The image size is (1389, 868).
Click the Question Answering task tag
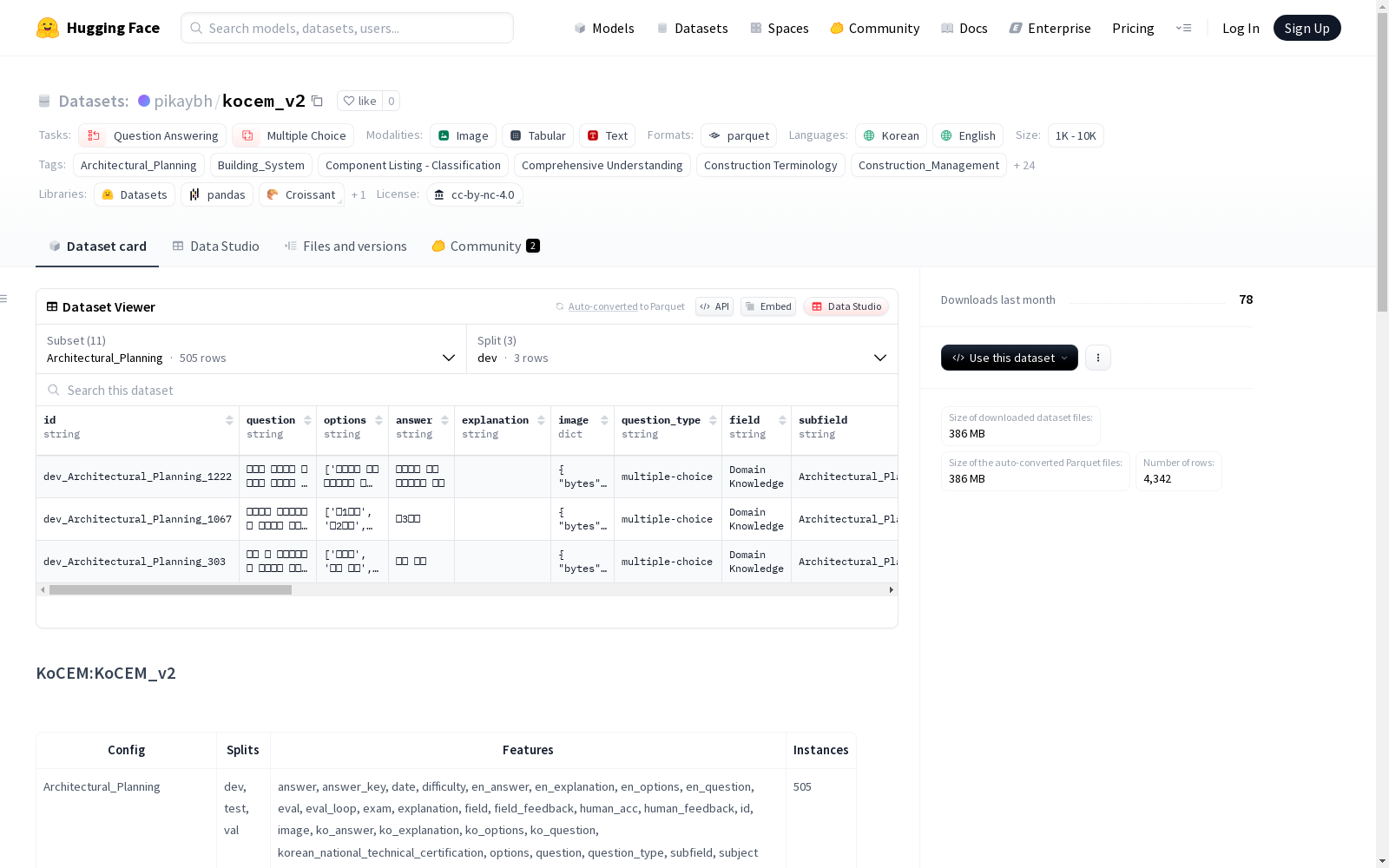click(x=153, y=135)
